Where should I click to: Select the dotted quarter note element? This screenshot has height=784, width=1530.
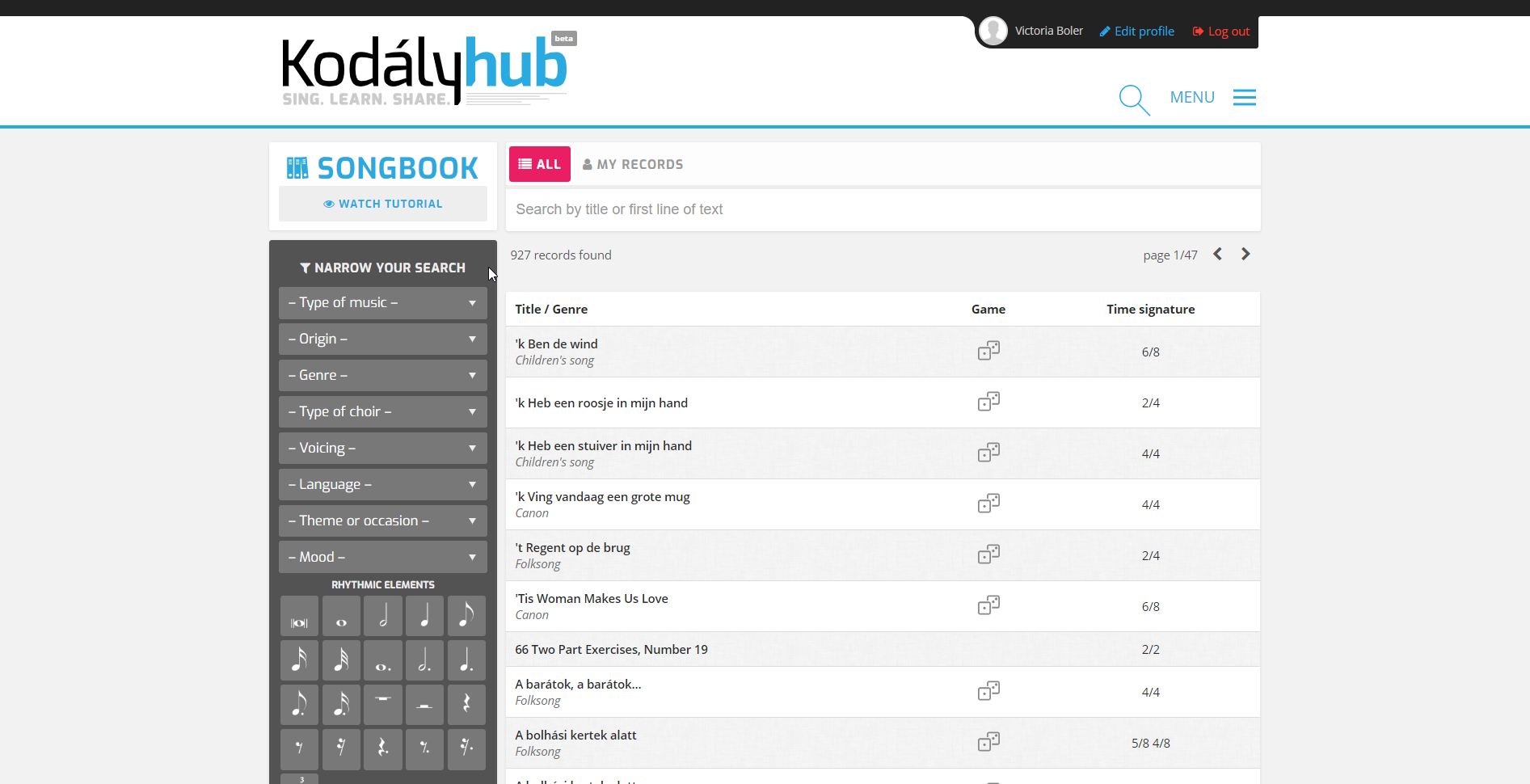[466, 660]
